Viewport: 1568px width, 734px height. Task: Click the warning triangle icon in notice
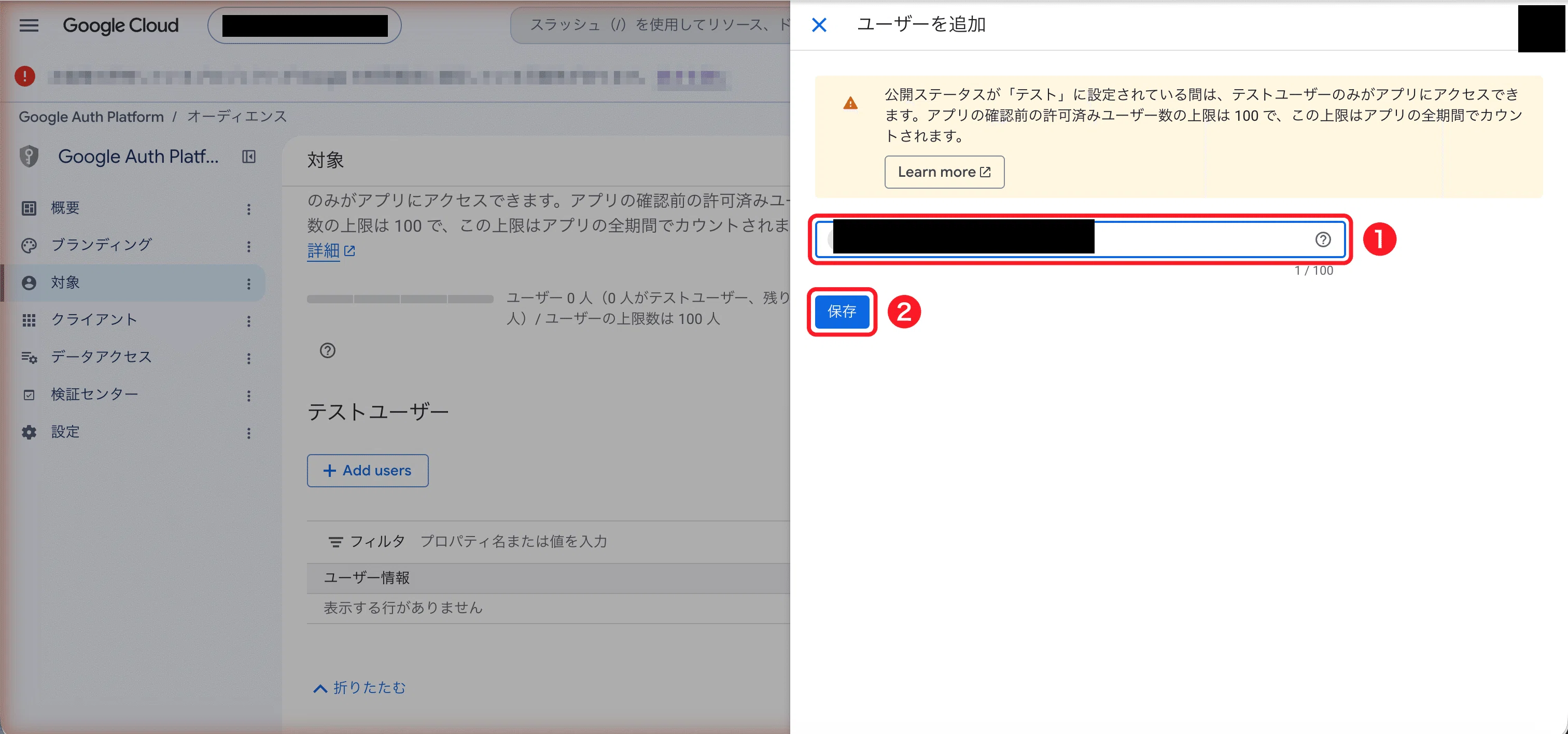click(850, 103)
